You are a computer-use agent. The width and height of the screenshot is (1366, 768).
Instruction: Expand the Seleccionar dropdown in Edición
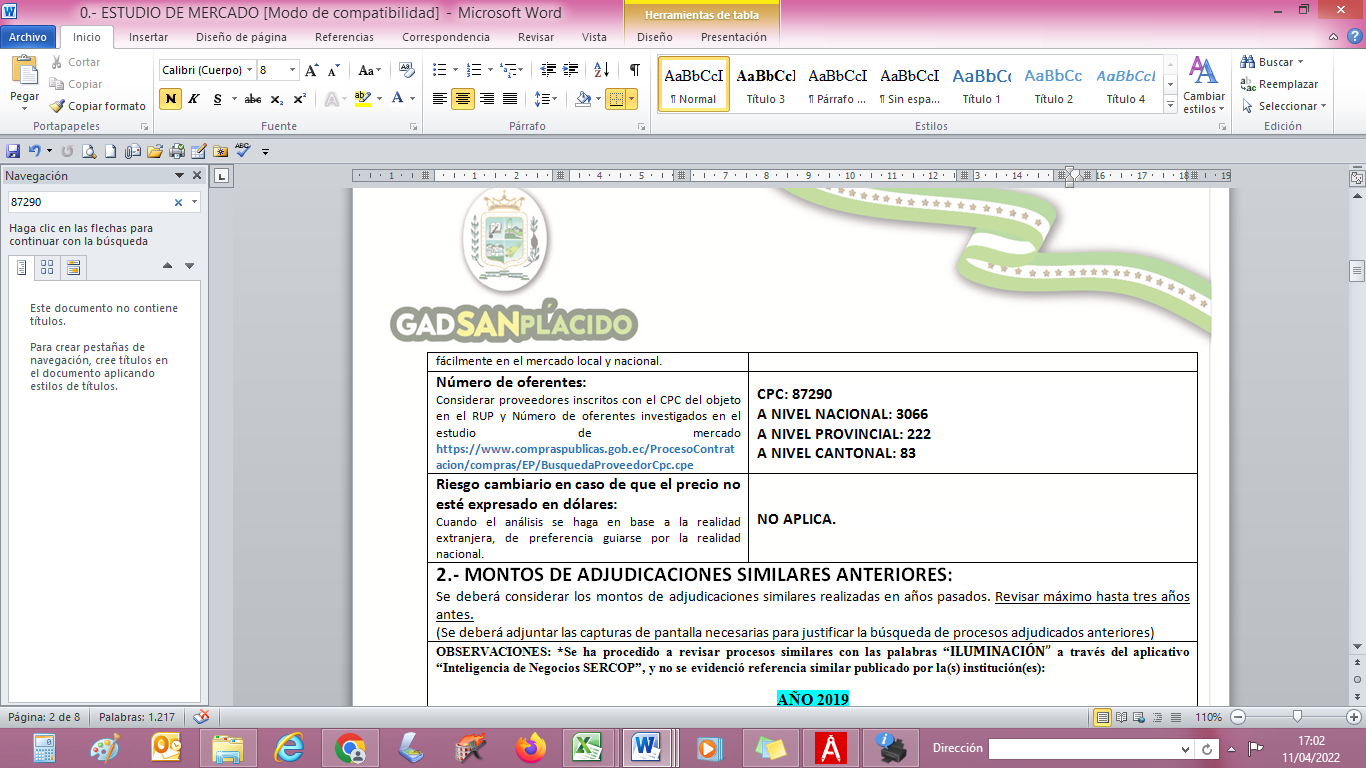pyautogui.click(x=1291, y=106)
